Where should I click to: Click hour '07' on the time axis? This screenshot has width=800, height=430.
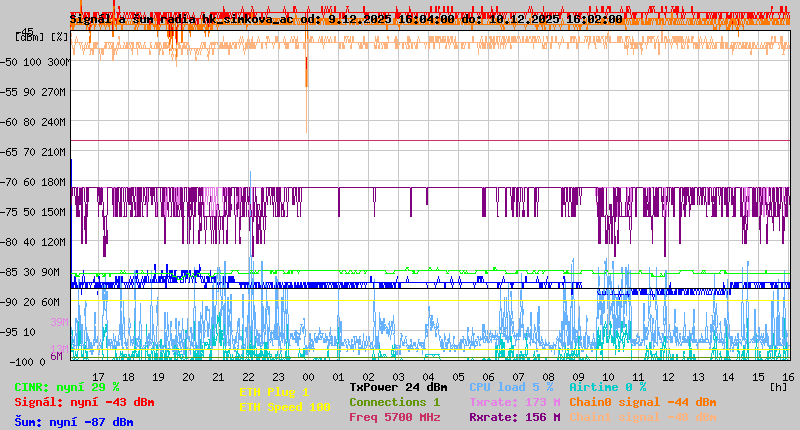point(518,377)
